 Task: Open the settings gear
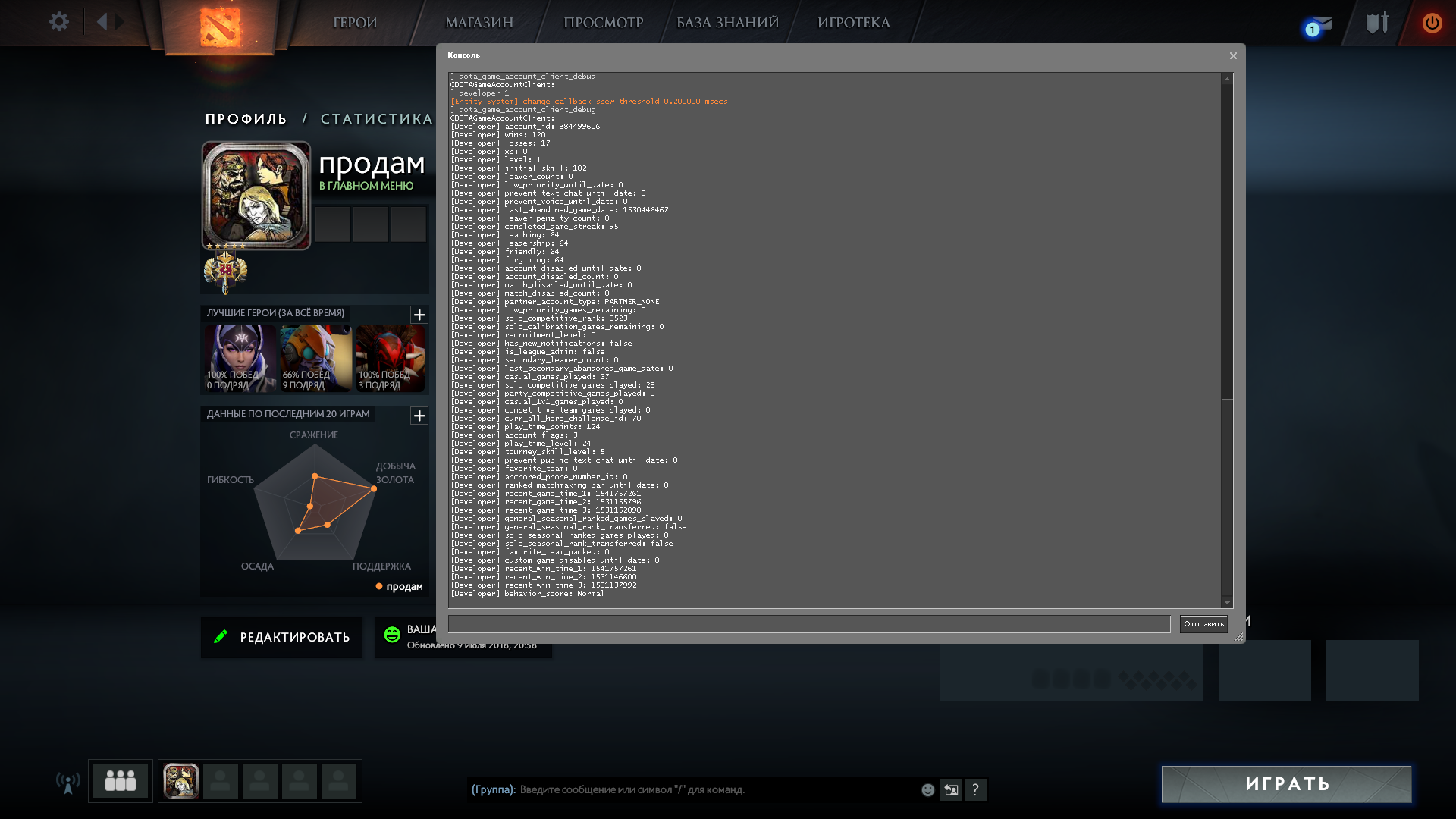tap(59, 22)
